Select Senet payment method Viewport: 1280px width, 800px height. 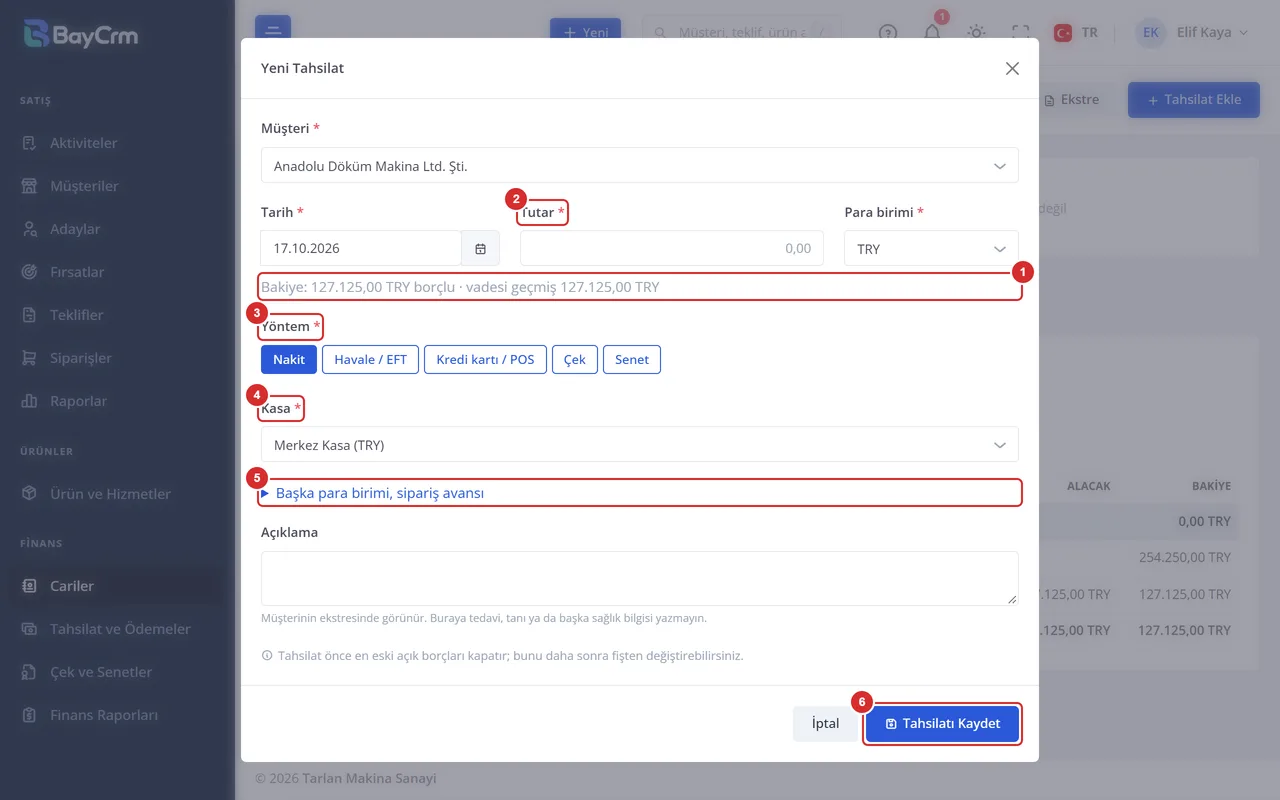(632, 359)
